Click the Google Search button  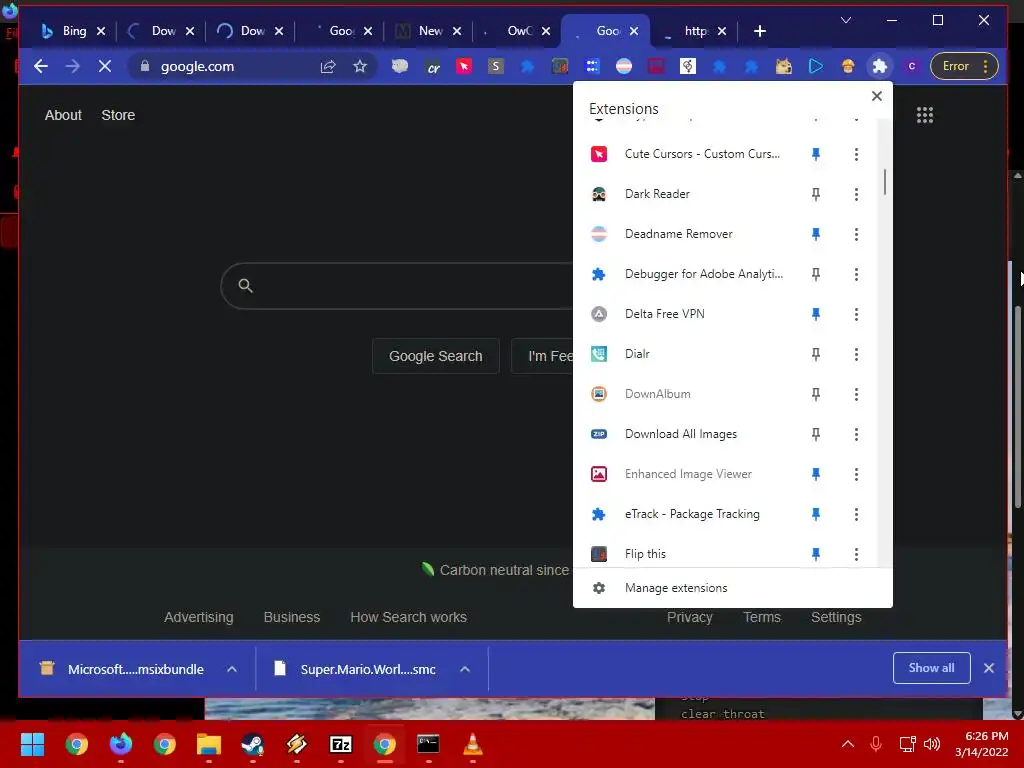tap(436, 356)
